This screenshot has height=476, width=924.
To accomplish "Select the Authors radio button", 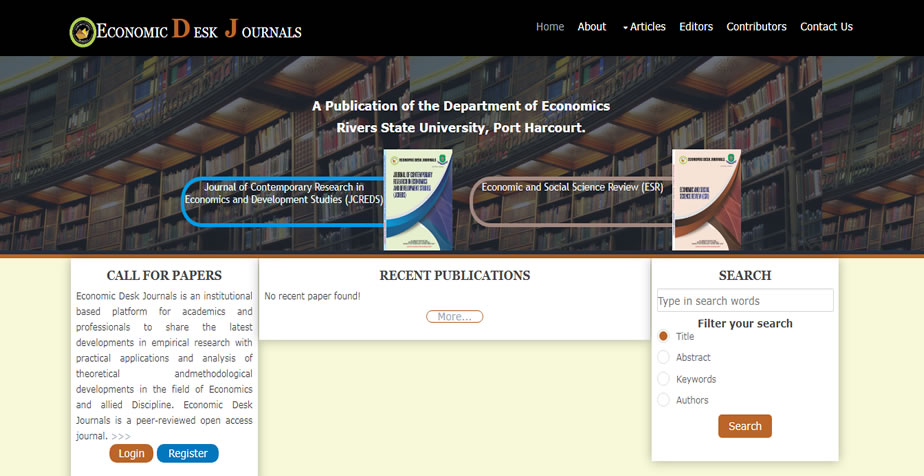I will [x=664, y=400].
